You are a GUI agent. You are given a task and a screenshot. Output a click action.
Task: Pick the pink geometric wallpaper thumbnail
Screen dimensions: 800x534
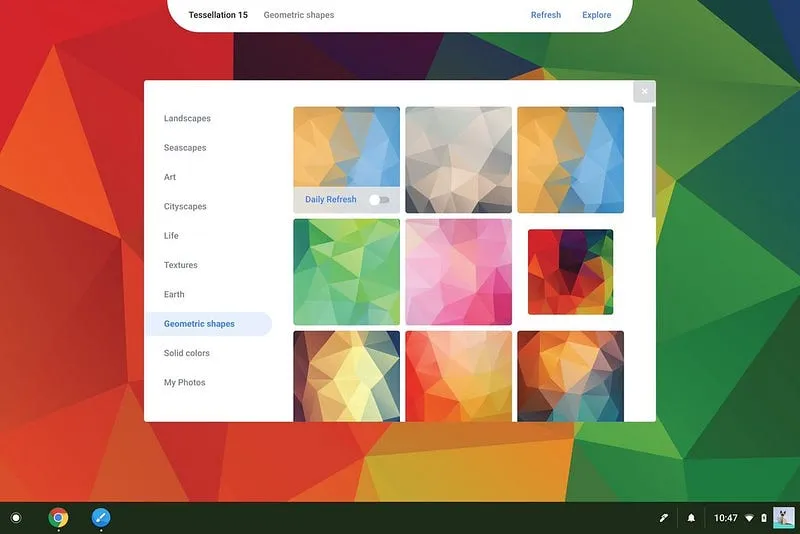[x=458, y=272]
